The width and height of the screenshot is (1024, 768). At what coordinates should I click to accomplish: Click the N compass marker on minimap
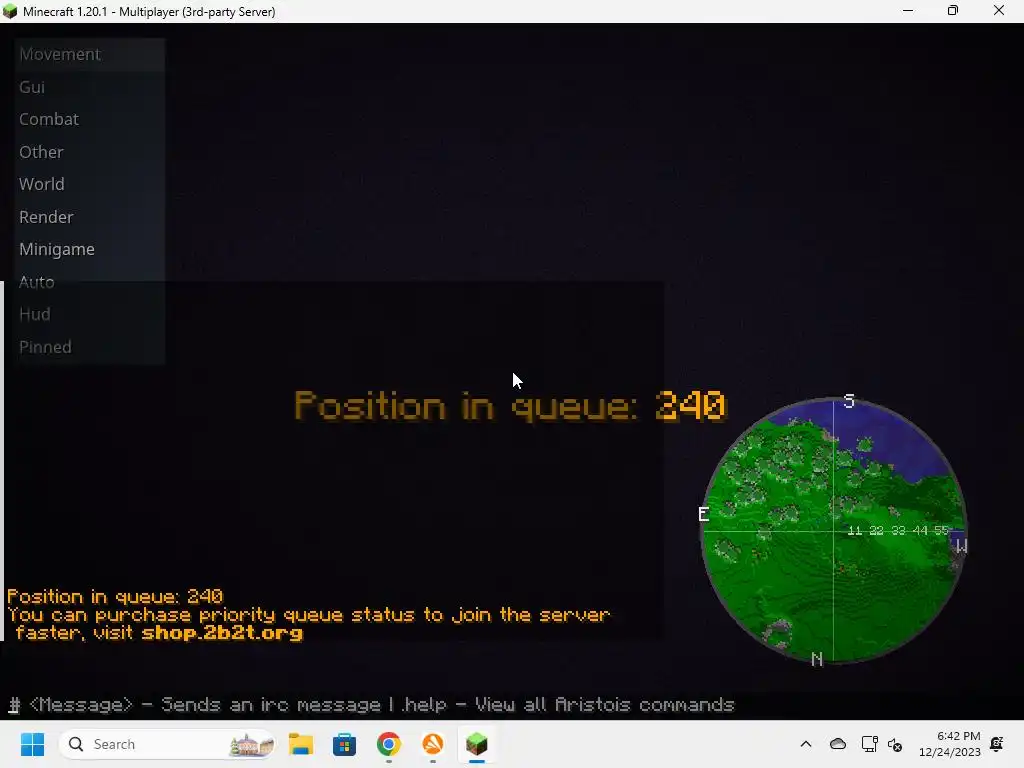pyautogui.click(x=816, y=660)
